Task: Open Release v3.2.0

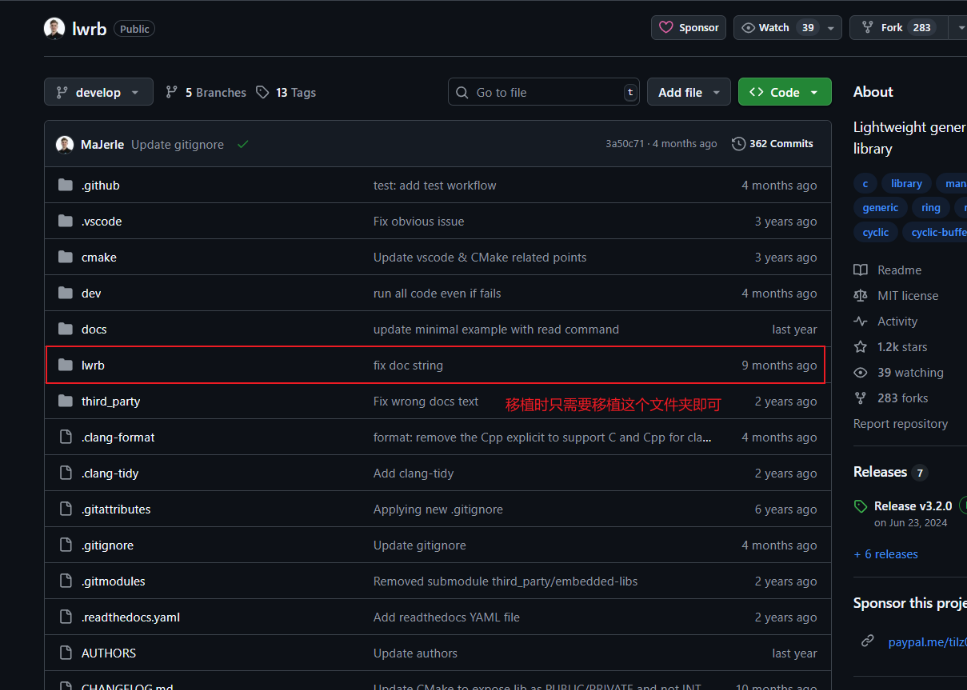Action: click(913, 506)
